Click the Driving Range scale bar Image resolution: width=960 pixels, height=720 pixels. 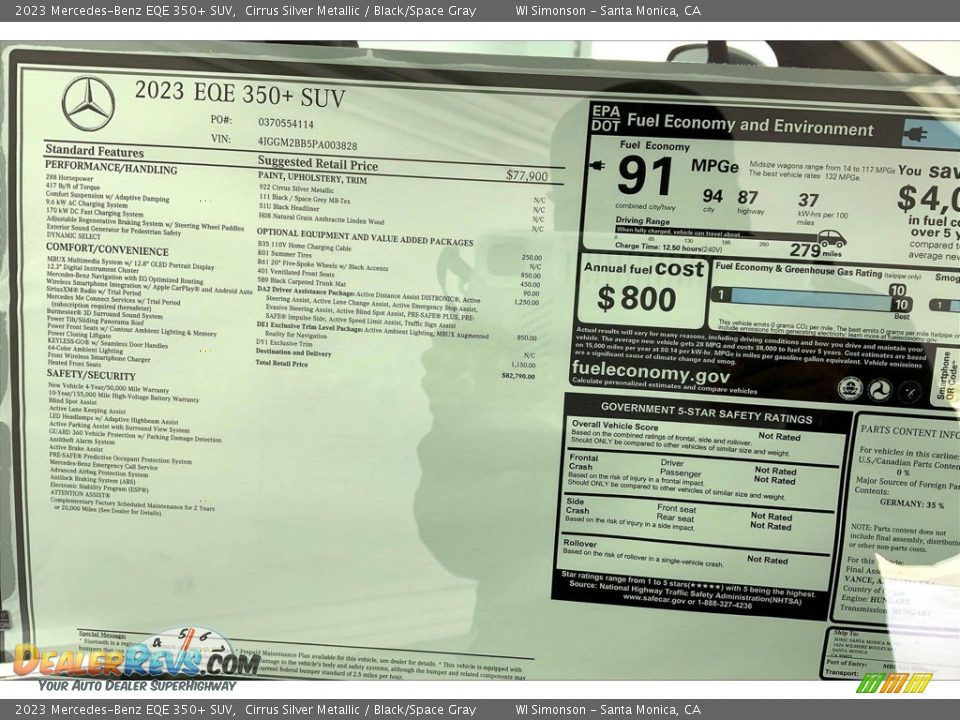tap(716, 234)
